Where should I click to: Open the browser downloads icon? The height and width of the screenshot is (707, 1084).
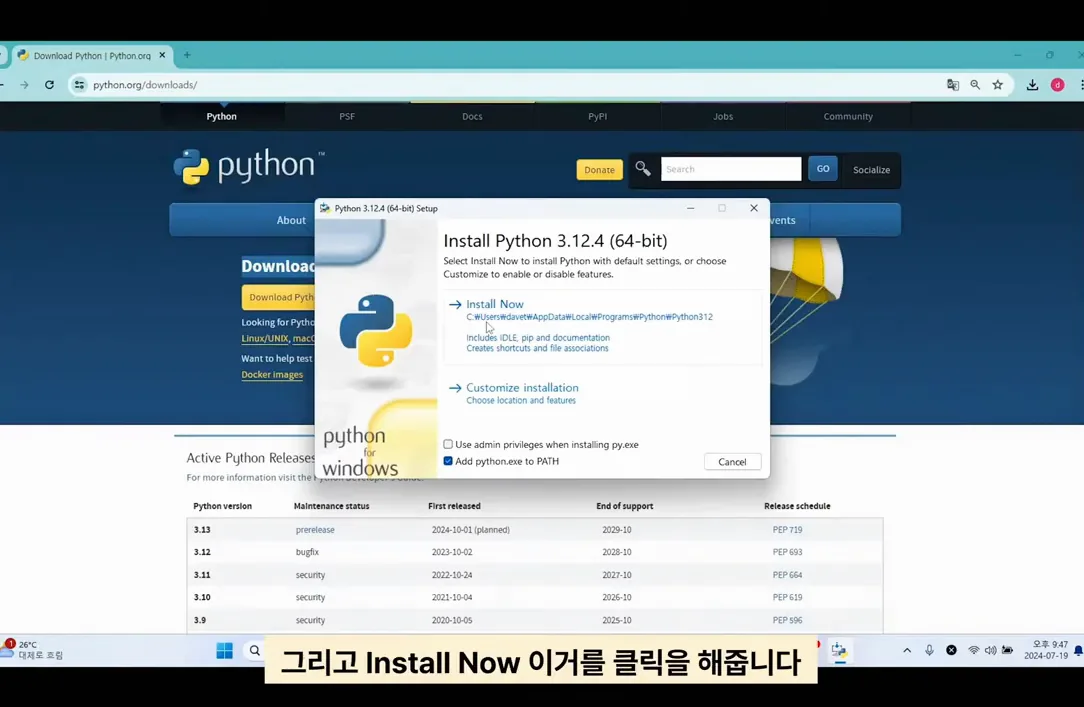coord(1032,85)
